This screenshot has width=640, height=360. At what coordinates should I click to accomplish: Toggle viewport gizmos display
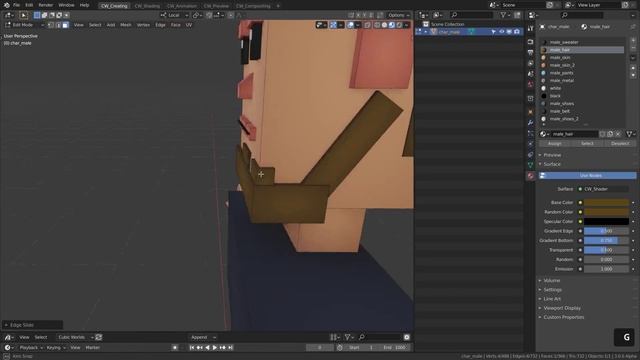[x=333, y=25]
